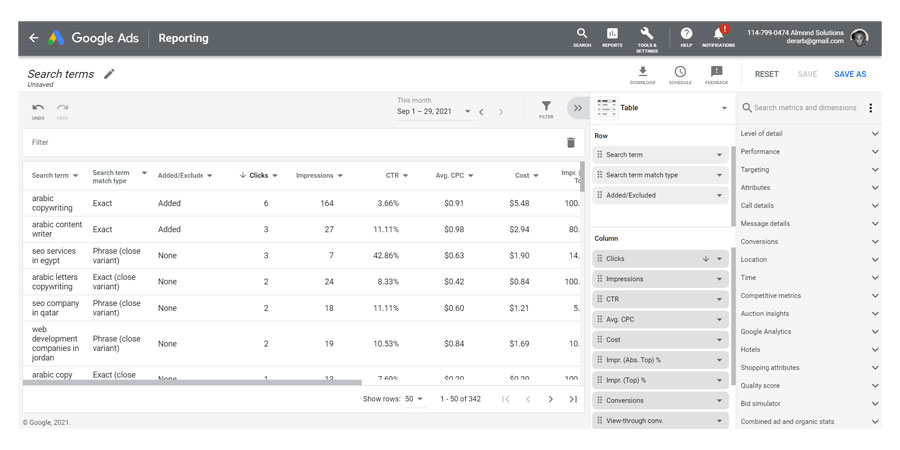900x450 pixels.
Task: Open Cost column chip dropdown
Action: (x=719, y=340)
